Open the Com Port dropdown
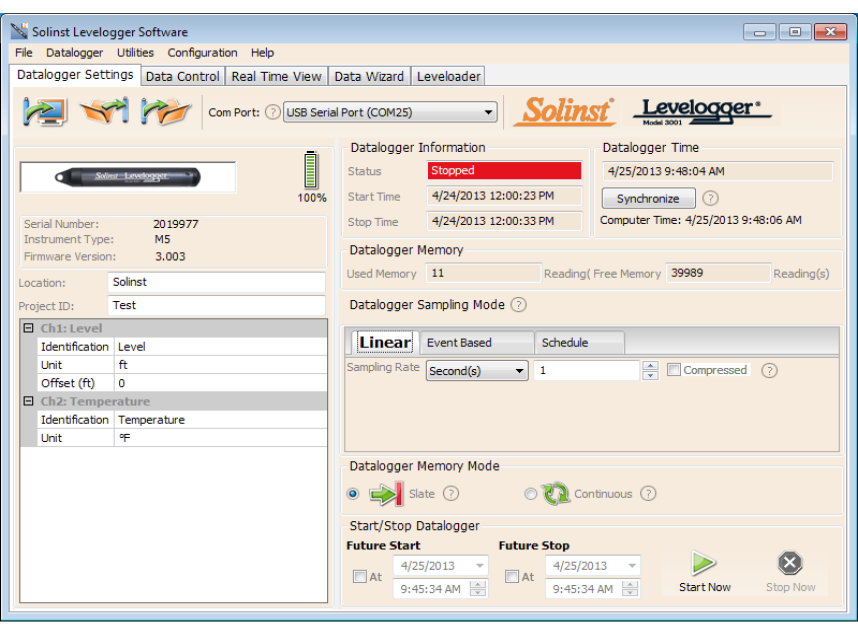The image size is (858, 634). click(x=488, y=112)
